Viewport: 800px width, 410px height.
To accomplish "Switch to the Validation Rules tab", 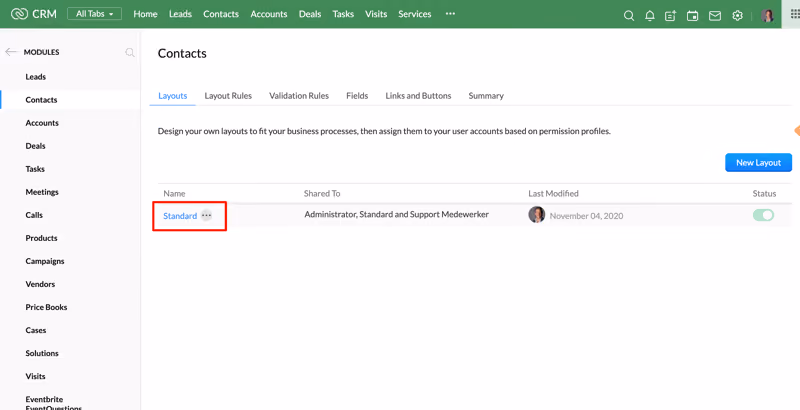I will (299, 95).
